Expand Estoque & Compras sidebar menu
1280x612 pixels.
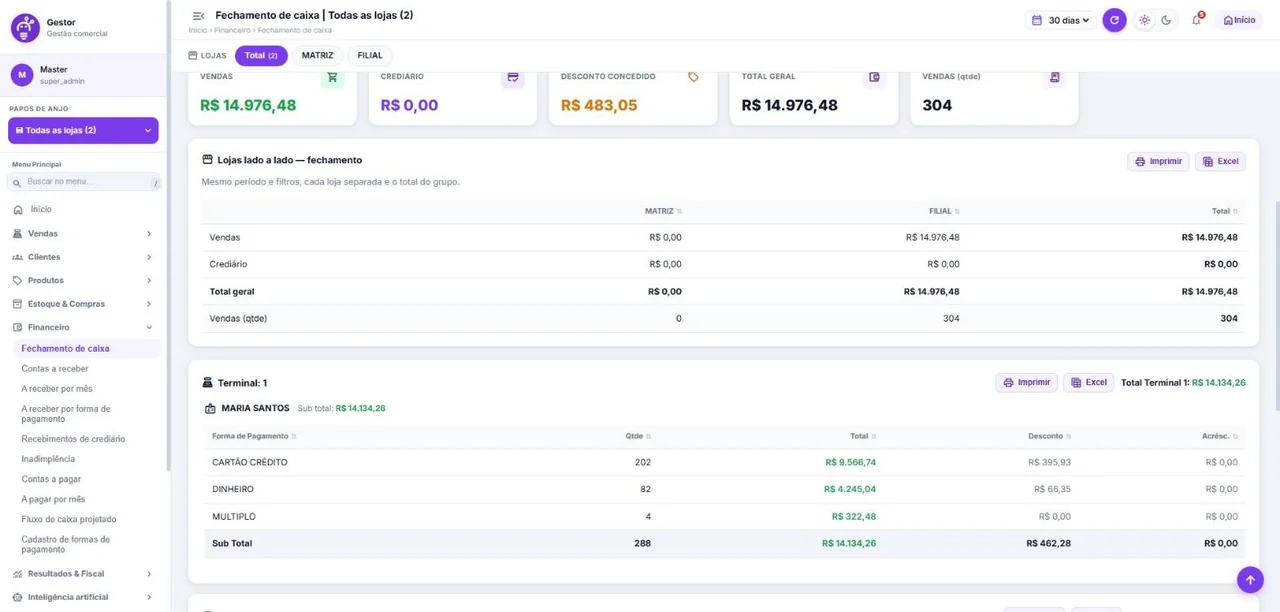(83, 304)
